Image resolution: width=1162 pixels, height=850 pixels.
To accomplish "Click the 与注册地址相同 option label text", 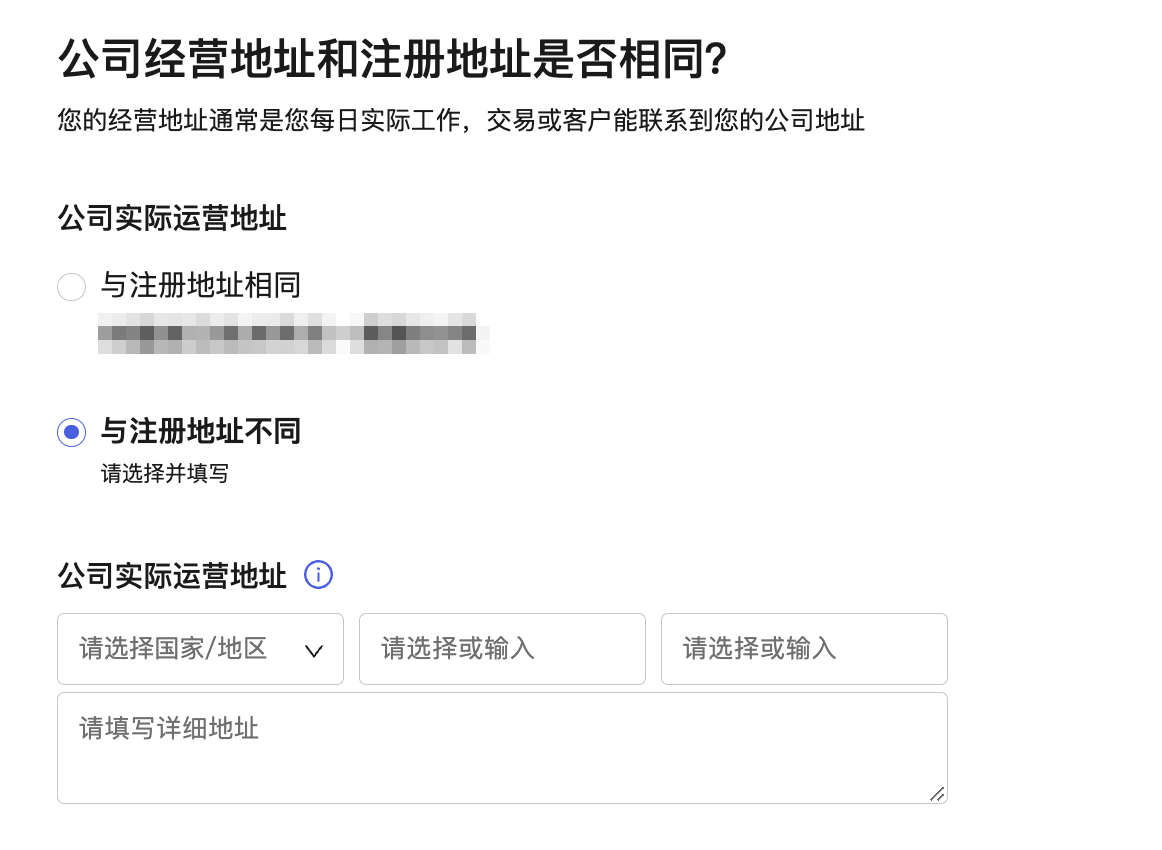I will tap(201, 286).
